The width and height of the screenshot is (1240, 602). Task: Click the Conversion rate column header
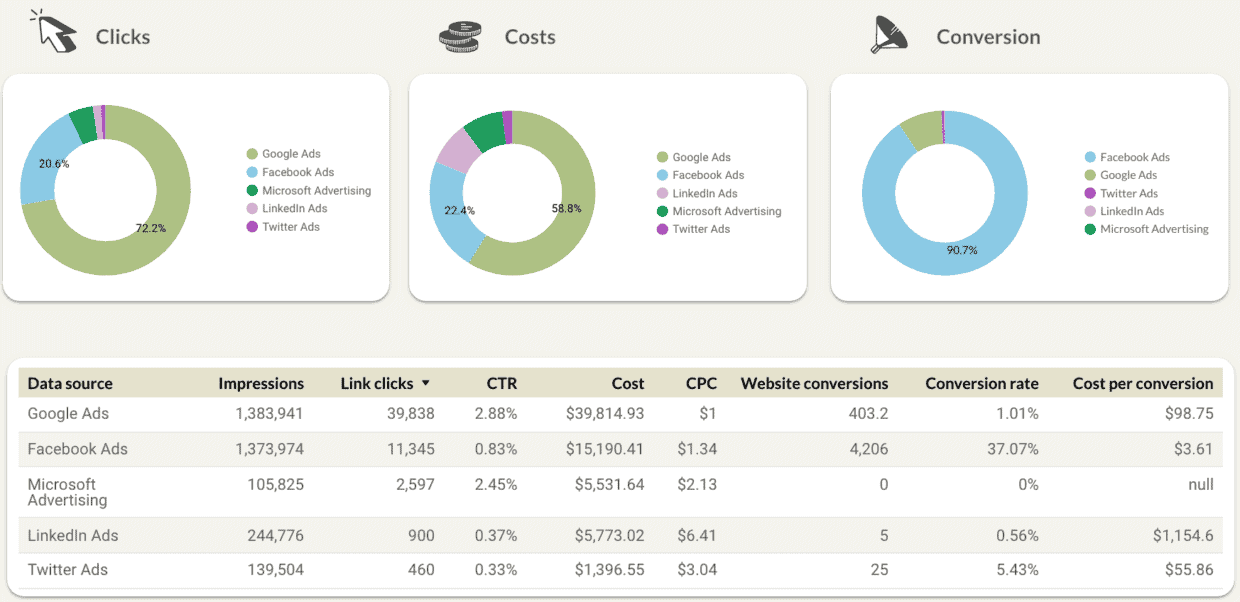[981, 383]
